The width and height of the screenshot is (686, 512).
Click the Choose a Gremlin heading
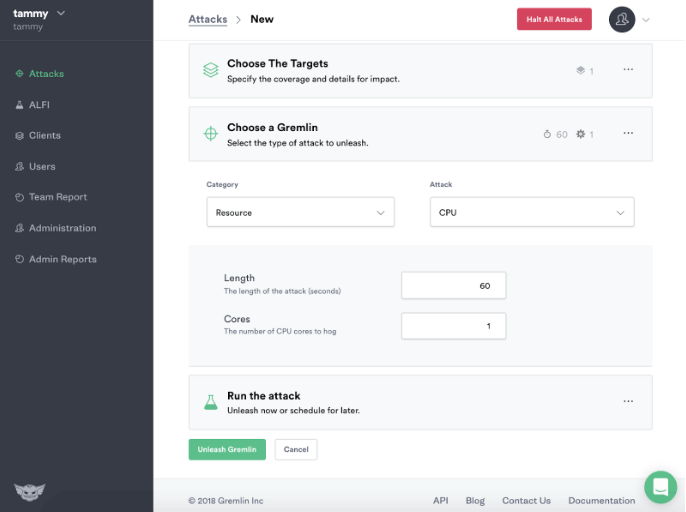point(272,127)
